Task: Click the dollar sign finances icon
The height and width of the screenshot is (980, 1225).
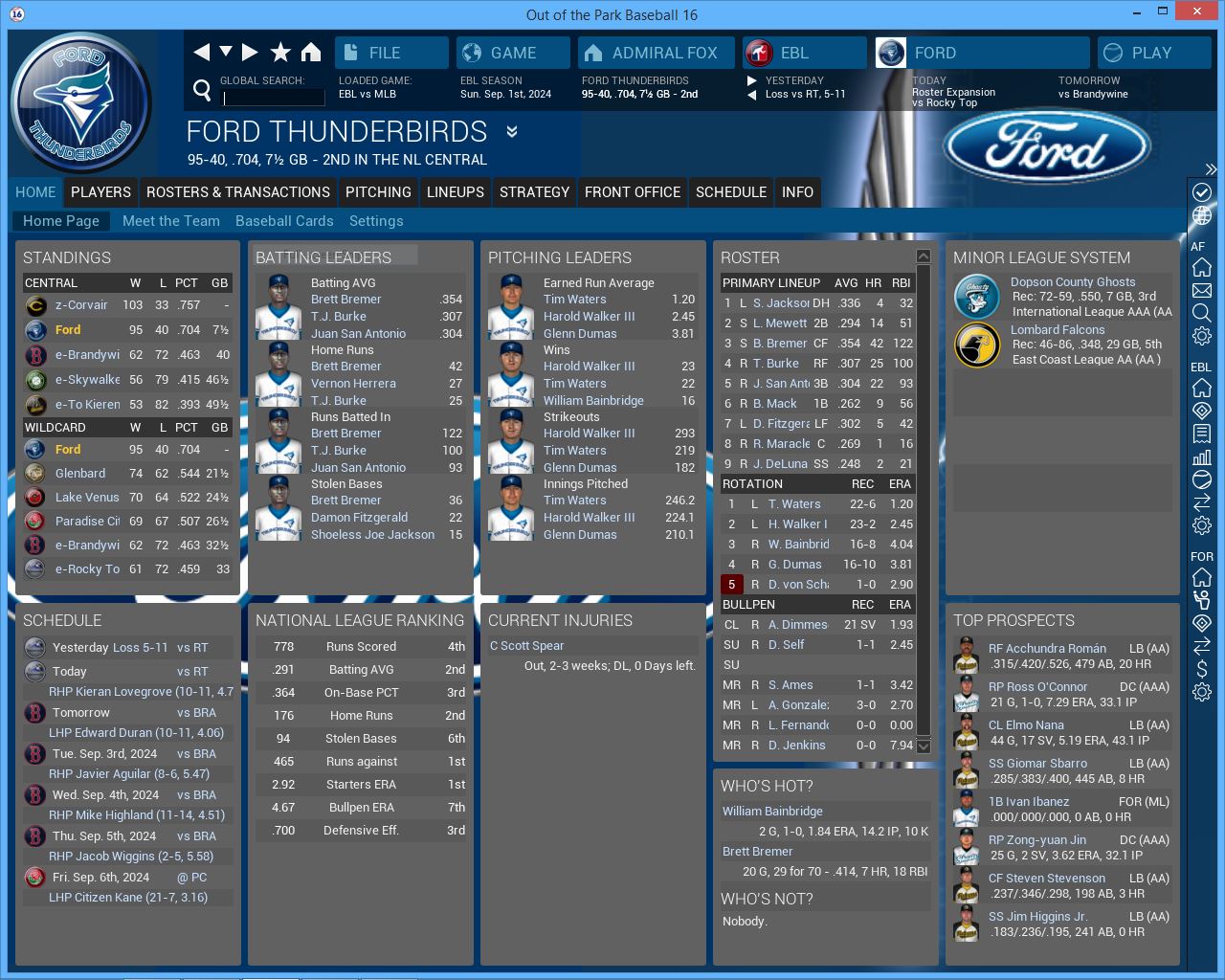Action: tap(1202, 669)
